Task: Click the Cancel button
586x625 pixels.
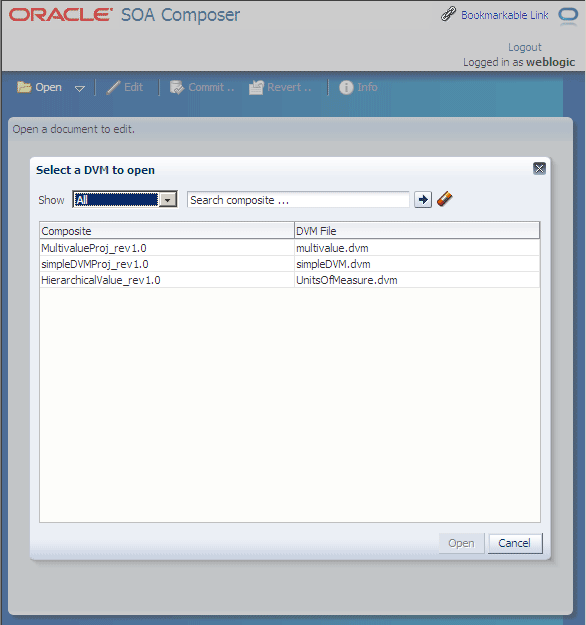Action: pos(515,543)
